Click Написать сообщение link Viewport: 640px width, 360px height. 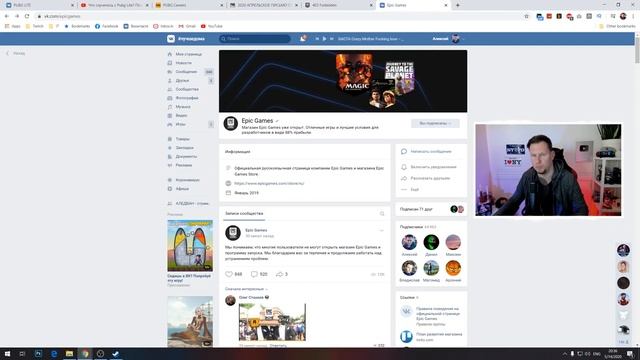click(x=431, y=151)
